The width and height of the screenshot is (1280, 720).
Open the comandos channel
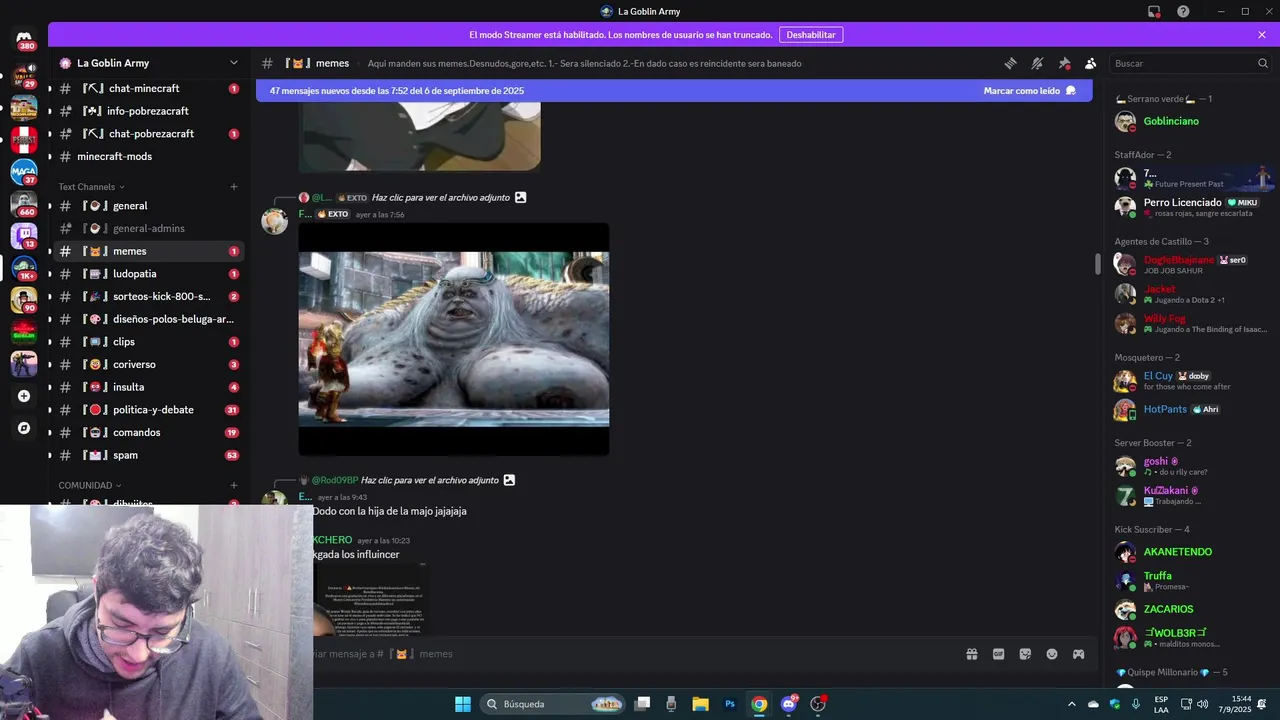(148, 432)
